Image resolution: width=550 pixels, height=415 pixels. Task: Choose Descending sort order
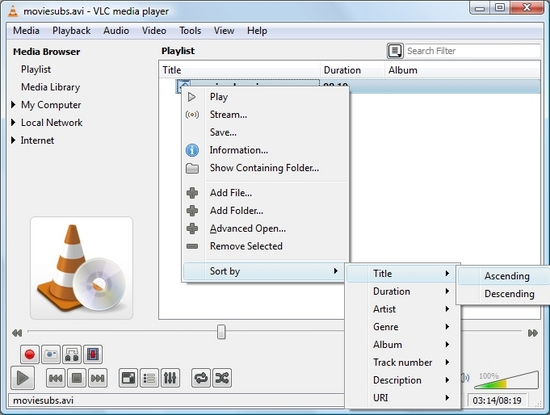point(504,294)
